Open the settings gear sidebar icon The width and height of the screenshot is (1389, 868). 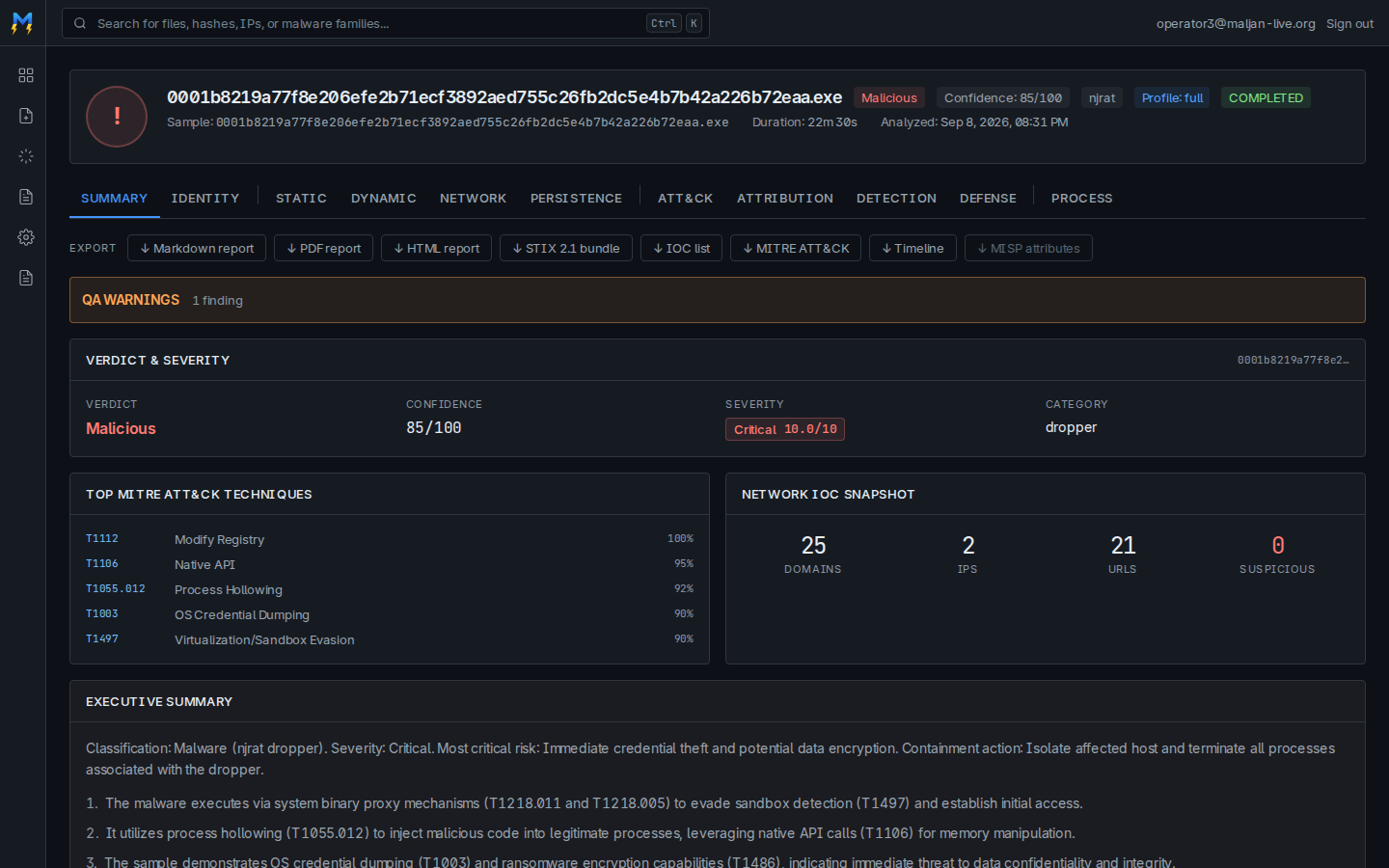pyautogui.click(x=26, y=237)
